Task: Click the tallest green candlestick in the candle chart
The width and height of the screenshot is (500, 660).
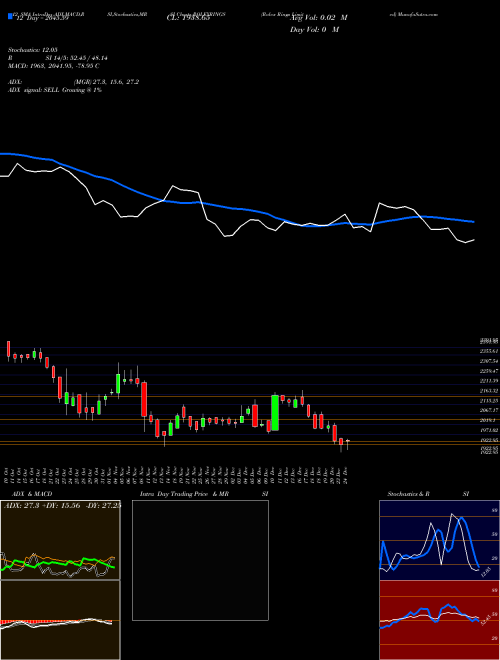Action: click(x=275, y=412)
